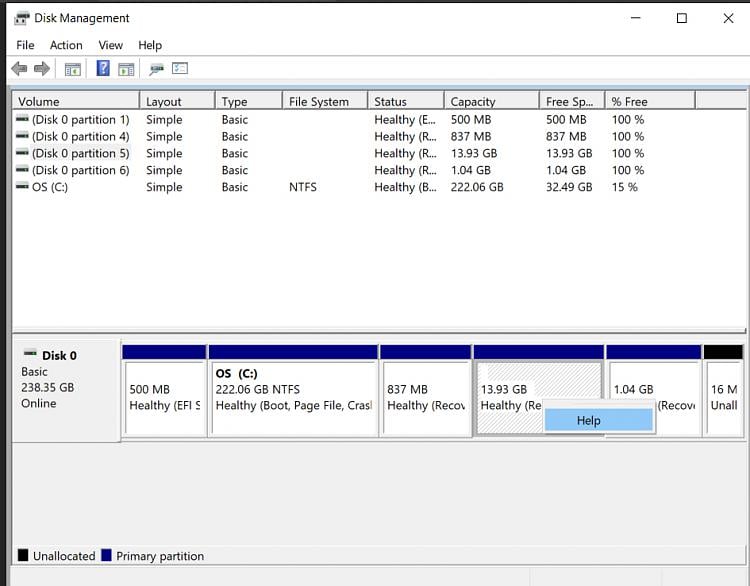Select OS (C:) row in volume list
Image resolution: width=750 pixels, height=586 pixels.
50,187
